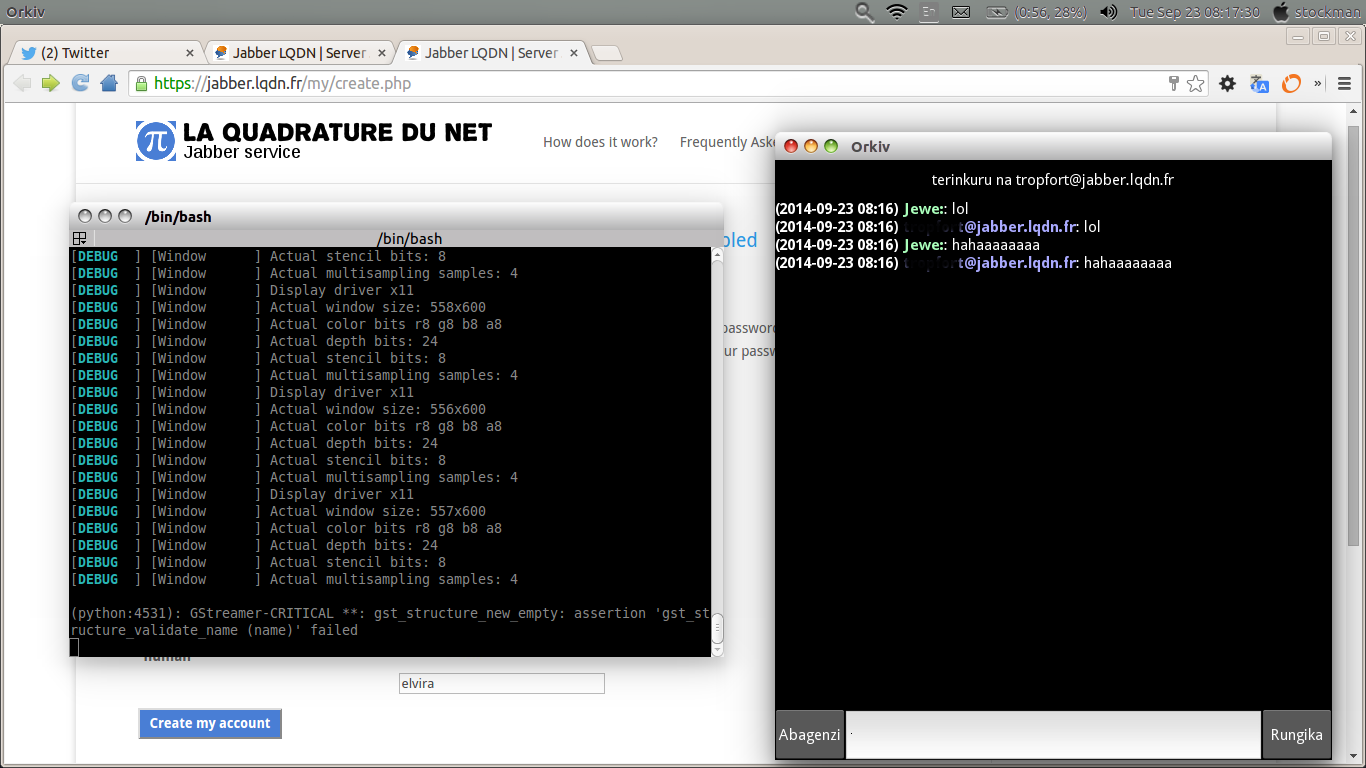Click the Rungika send button
Screen dimensions: 1366x768
tap(1297, 735)
